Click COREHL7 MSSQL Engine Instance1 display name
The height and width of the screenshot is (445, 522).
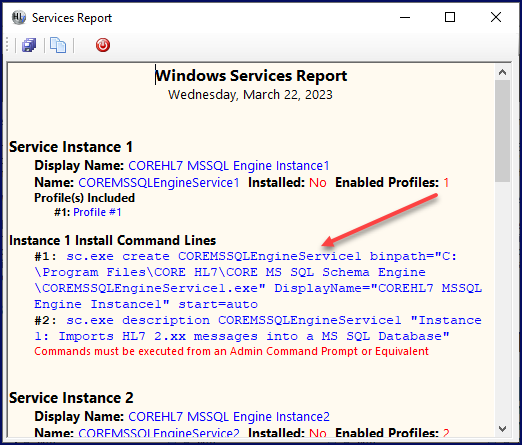[229, 166]
